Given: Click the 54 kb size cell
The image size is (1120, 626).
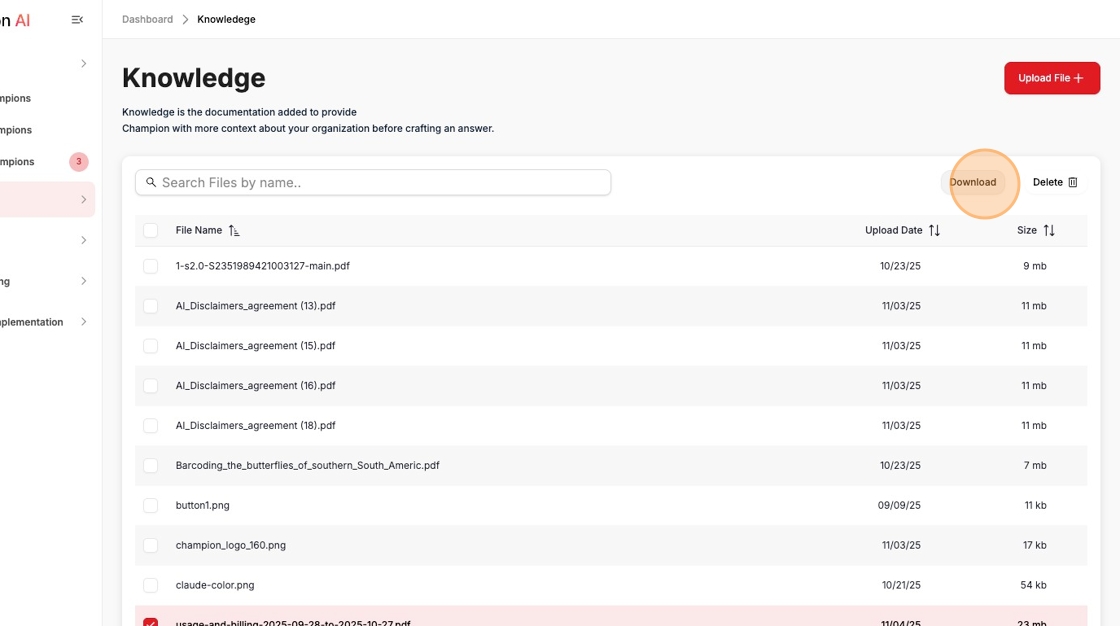Looking at the screenshot, I should 1033,585.
